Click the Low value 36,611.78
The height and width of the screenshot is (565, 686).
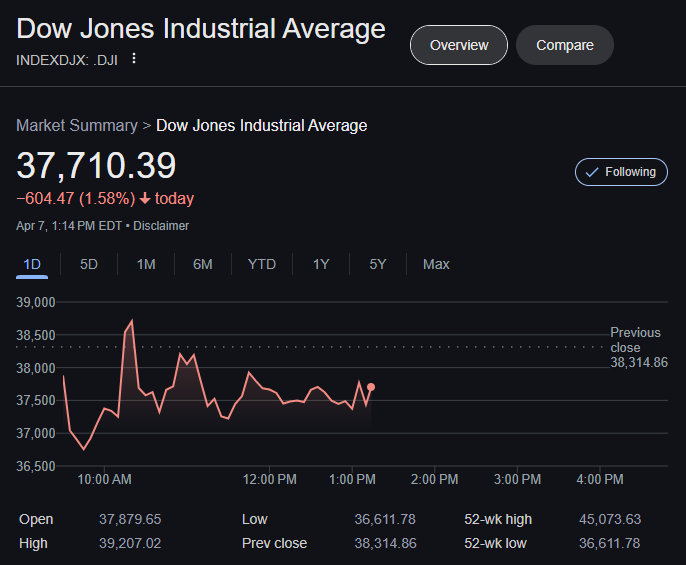385,519
